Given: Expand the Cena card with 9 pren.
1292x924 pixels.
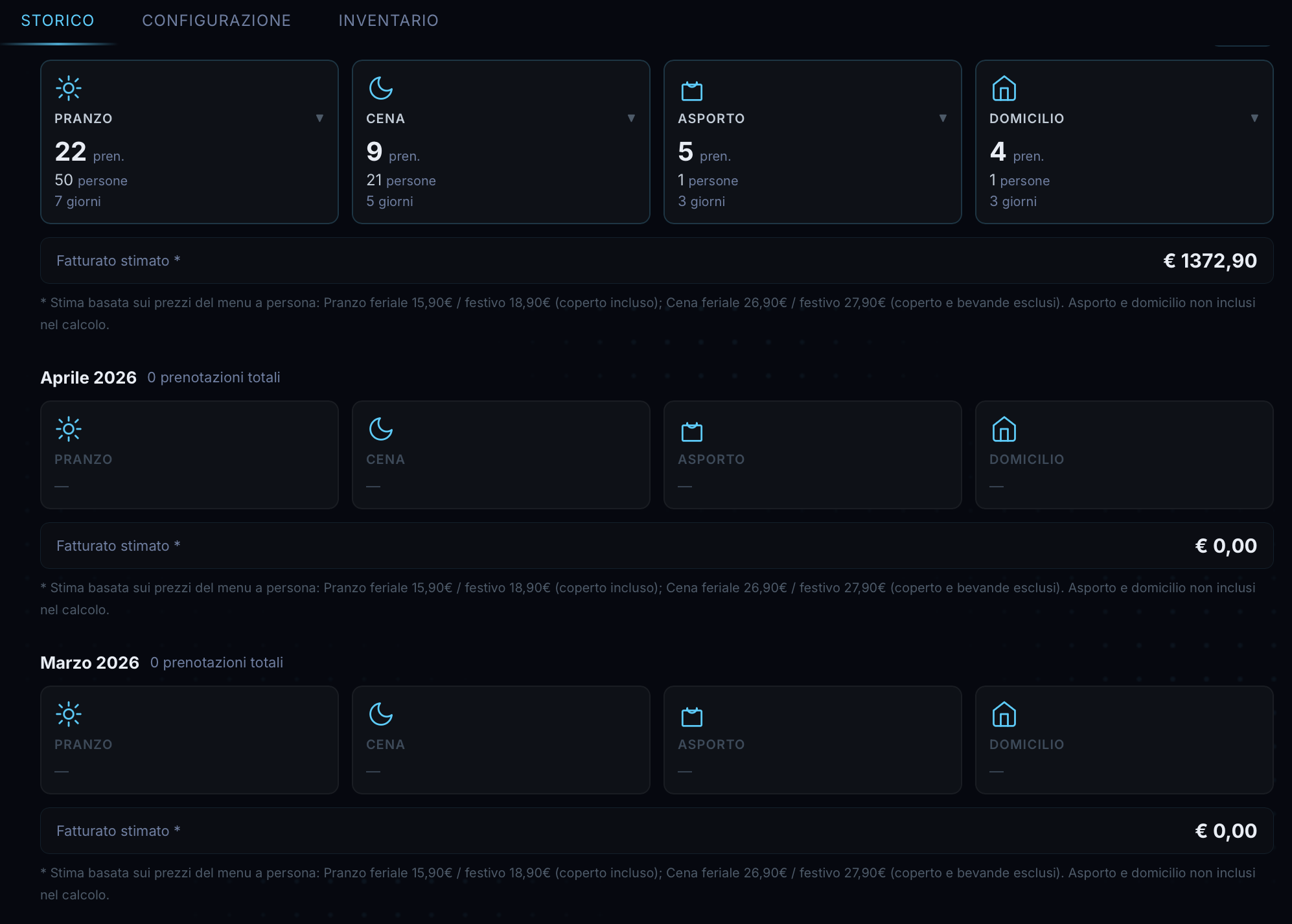Looking at the screenshot, I should 631,118.
